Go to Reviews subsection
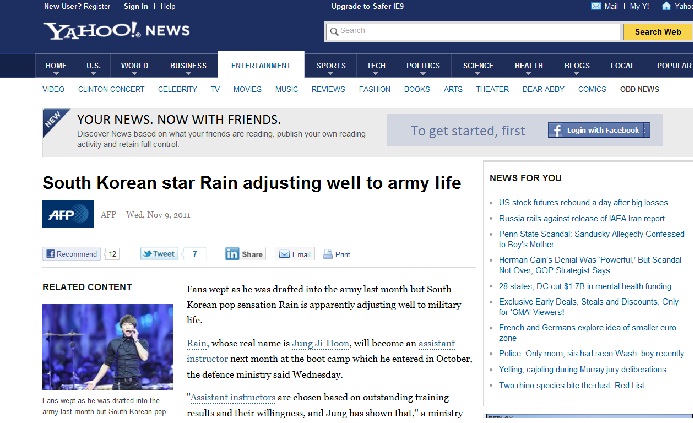 [x=328, y=89]
